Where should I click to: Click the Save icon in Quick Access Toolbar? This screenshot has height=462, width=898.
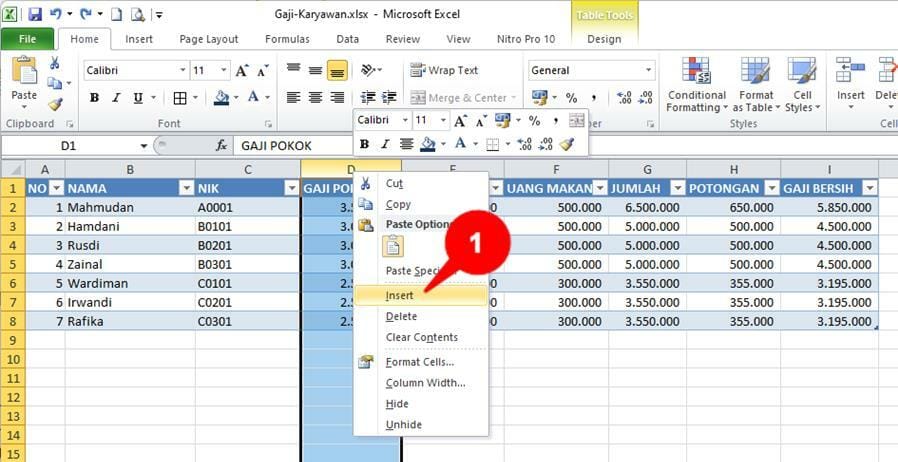click(35, 15)
